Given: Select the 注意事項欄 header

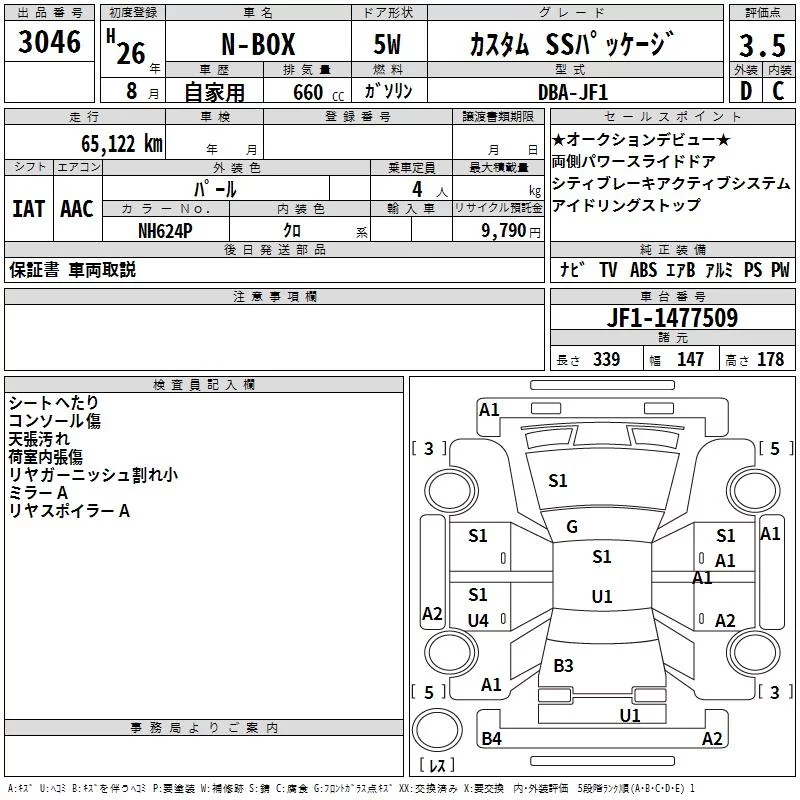Looking at the screenshot, I should [275, 296].
